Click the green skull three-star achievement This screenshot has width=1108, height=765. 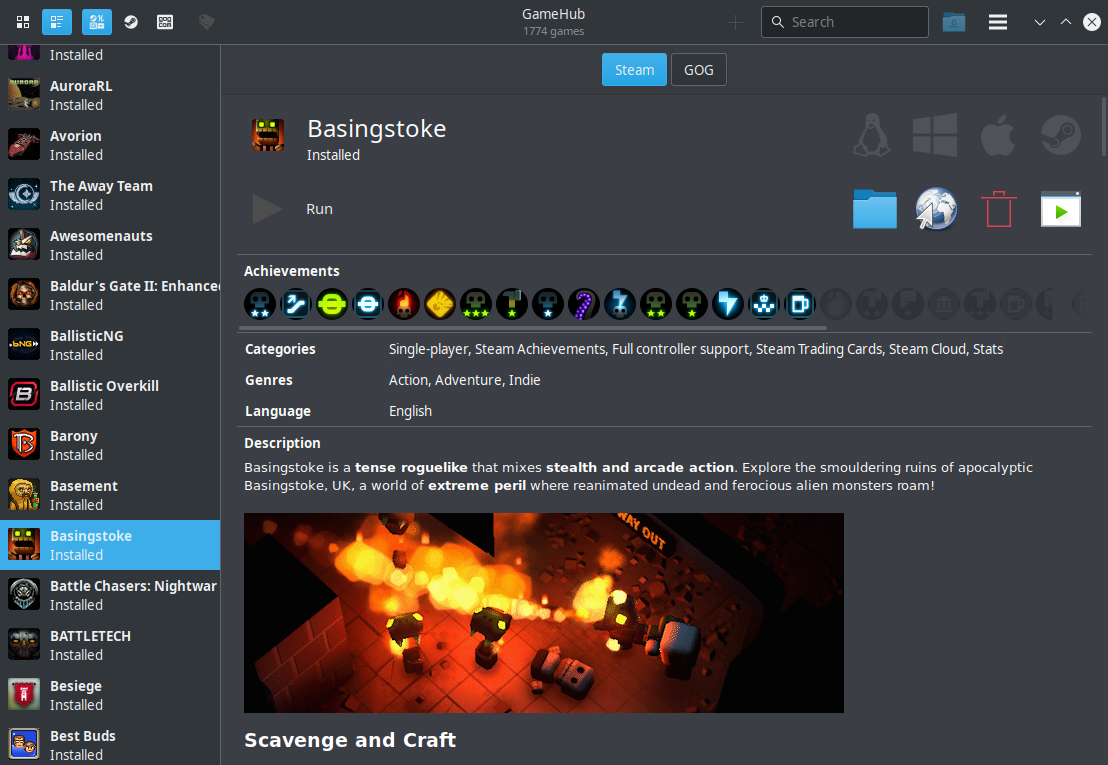[476, 304]
